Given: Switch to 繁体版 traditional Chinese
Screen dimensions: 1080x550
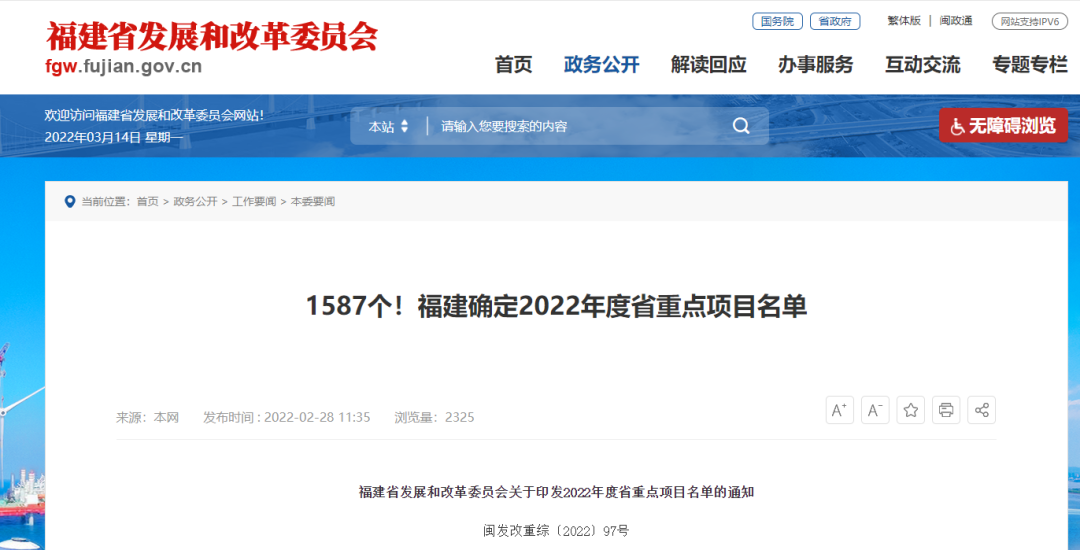Looking at the screenshot, I should point(904,21).
